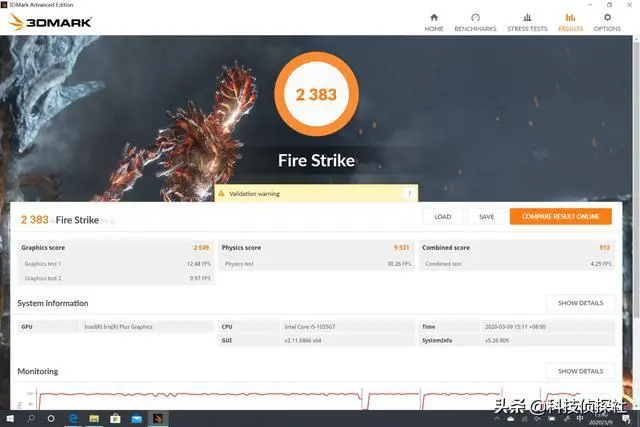This screenshot has width=640, height=427.
Task: Select the Combined test row
Action: [517, 264]
